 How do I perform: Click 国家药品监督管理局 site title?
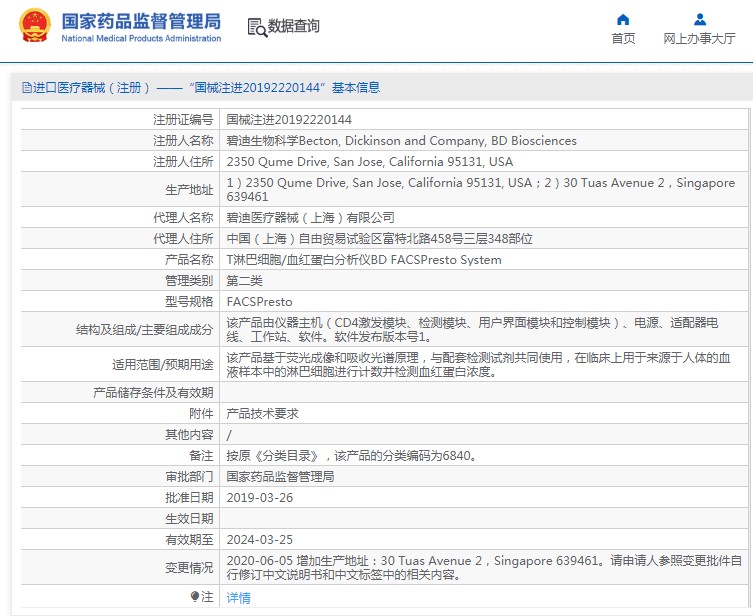pyautogui.click(x=141, y=22)
